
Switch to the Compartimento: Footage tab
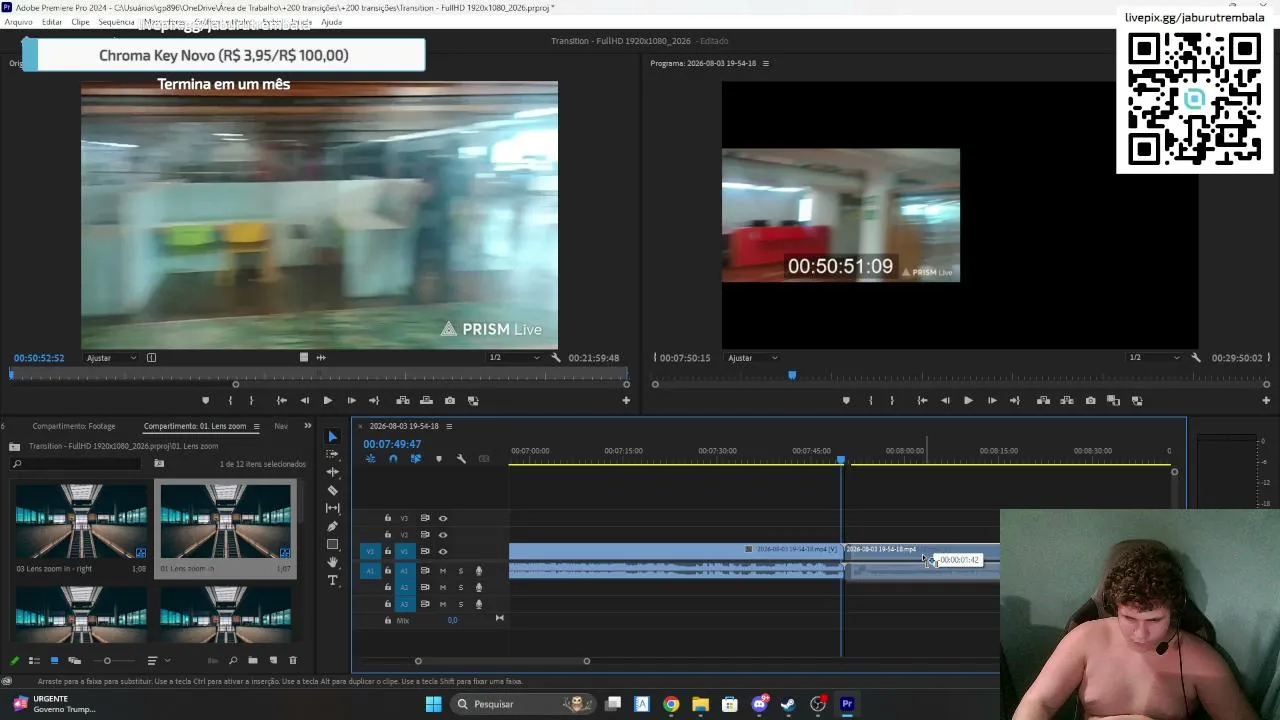[74, 426]
